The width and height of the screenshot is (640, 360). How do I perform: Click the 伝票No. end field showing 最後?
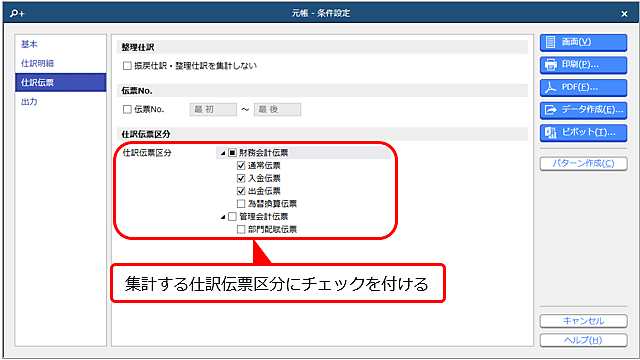[278, 109]
